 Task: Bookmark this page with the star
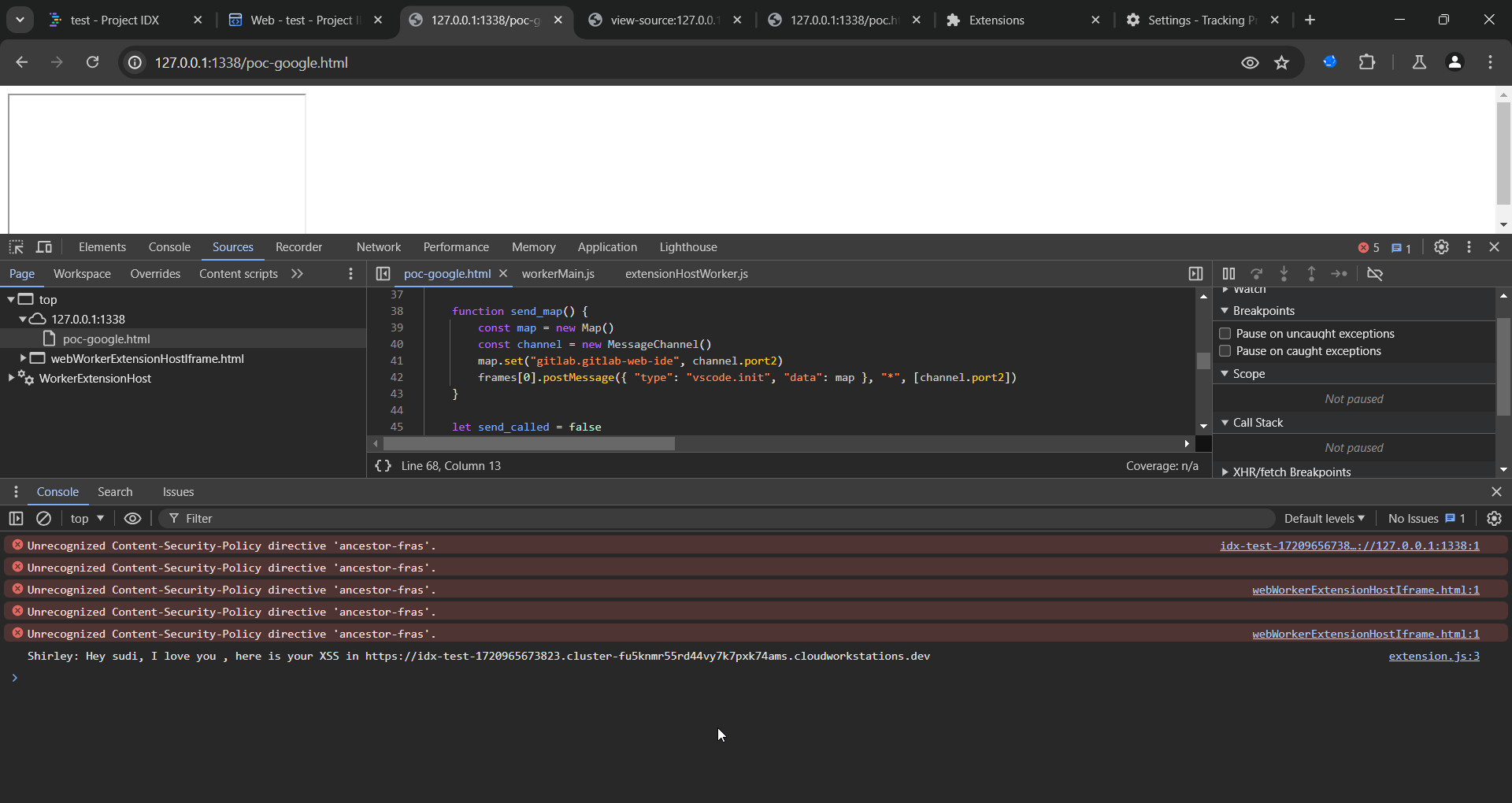[x=1282, y=62]
